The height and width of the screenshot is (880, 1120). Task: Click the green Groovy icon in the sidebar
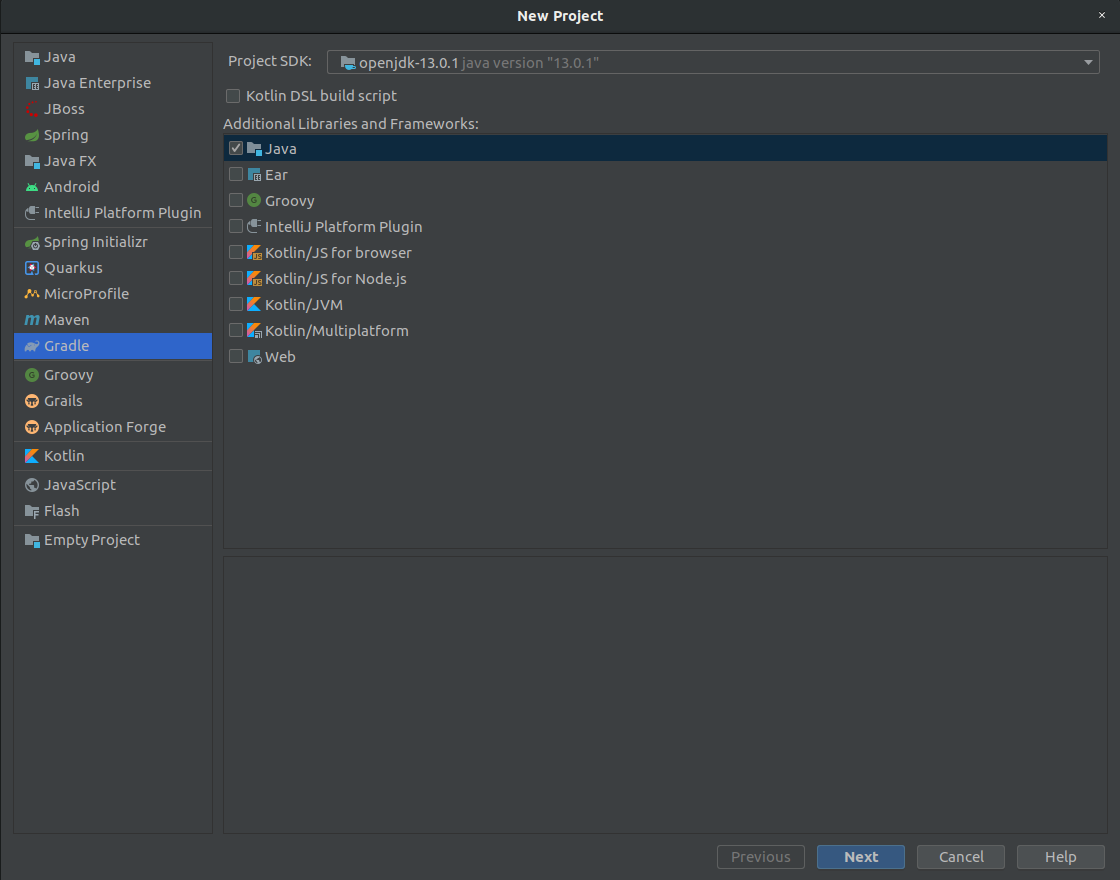click(32, 375)
